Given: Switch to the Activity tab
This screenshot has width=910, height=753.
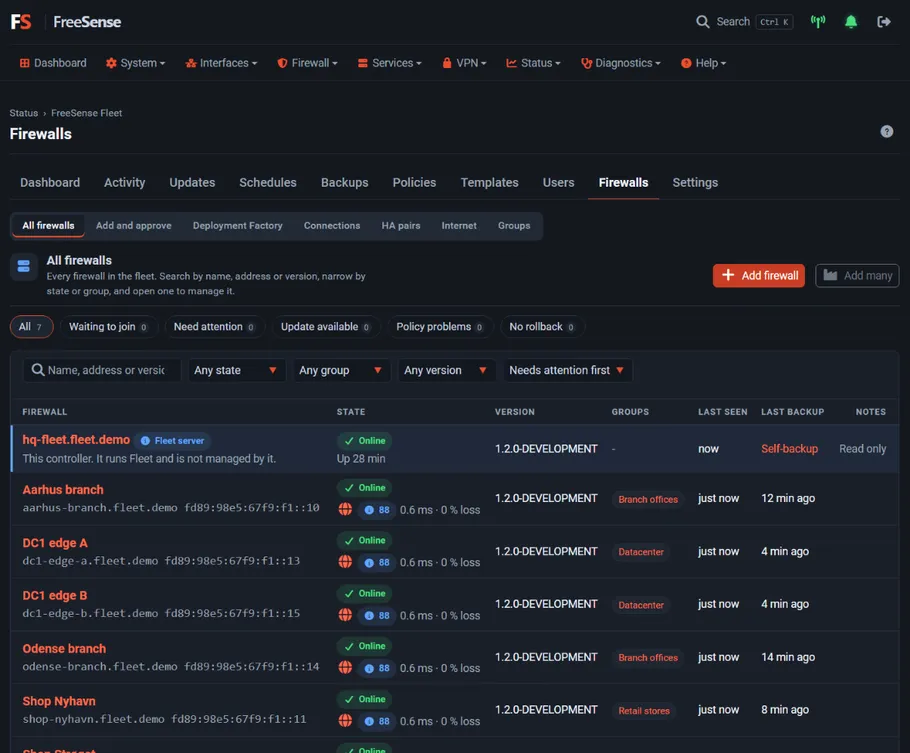Looking at the screenshot, I should (125, 182).
